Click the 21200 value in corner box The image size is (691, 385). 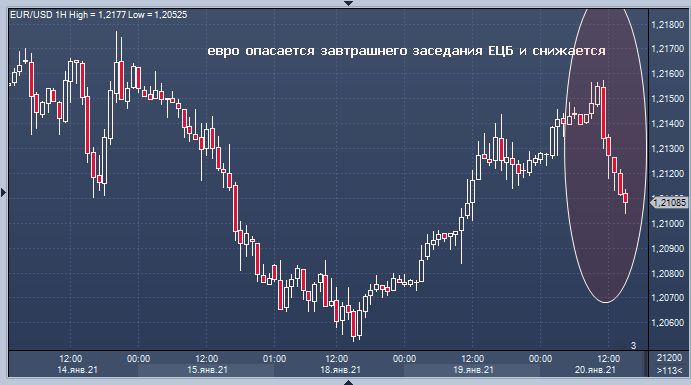pos(669,358)
